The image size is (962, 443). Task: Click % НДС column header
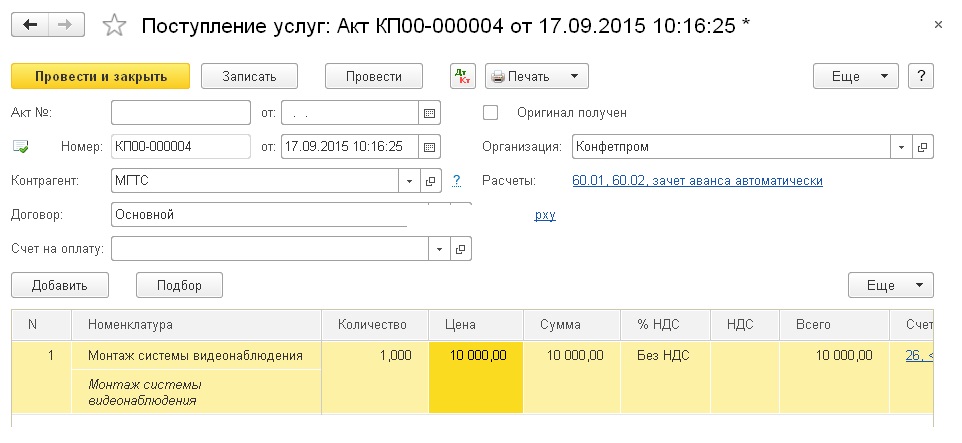[x=666, y=325]
